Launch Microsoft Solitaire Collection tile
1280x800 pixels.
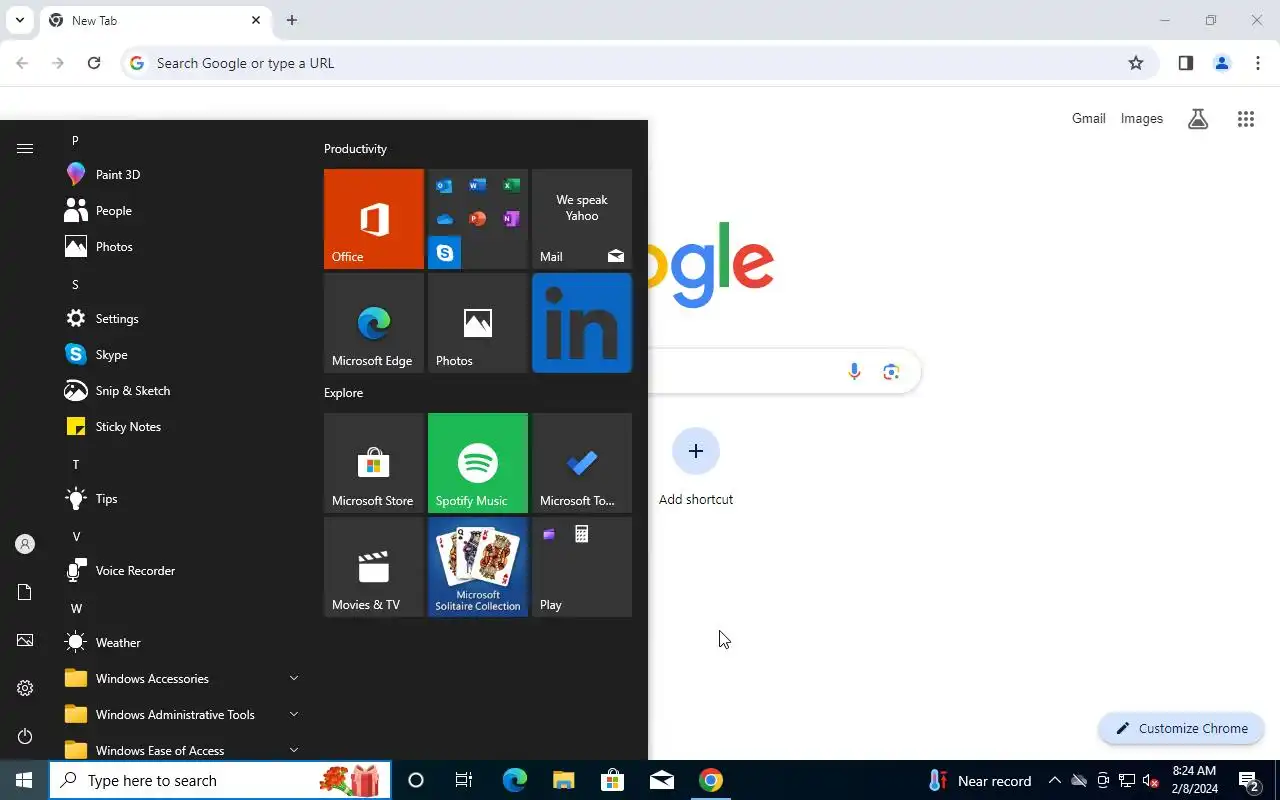tap(478, 567)
